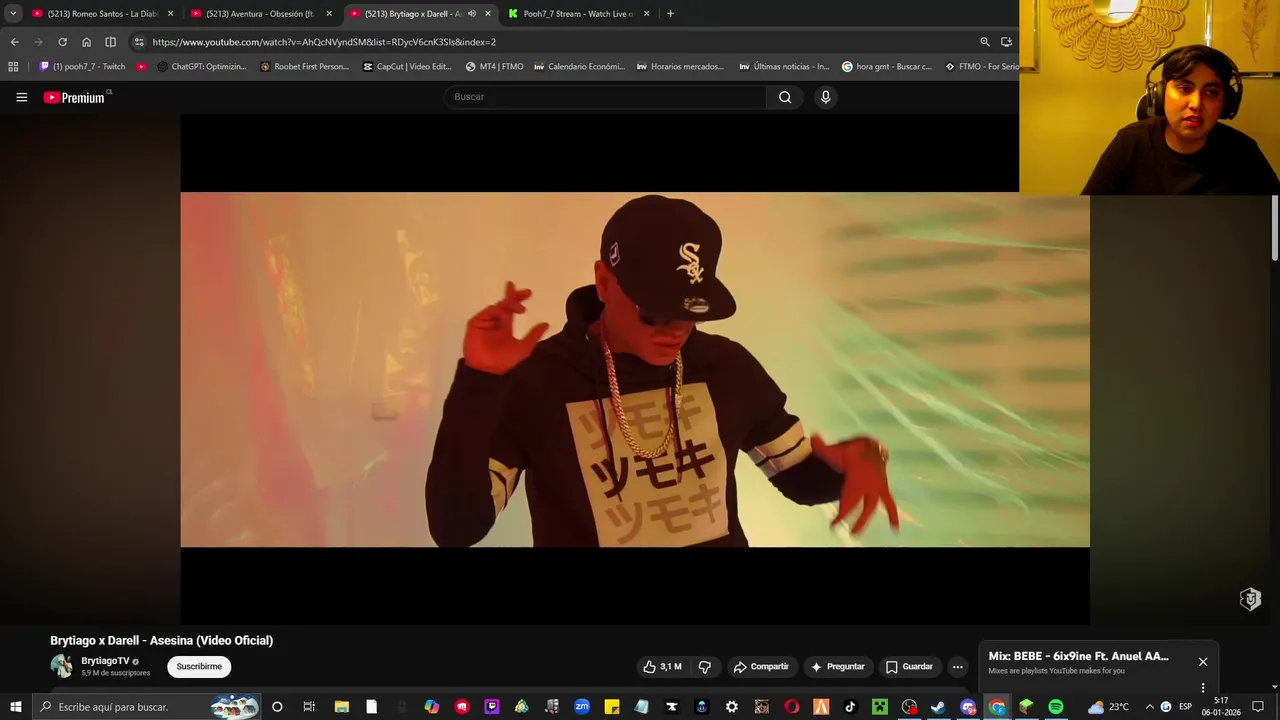
Task: Start voice search with the microphone
Action: pyautogui.click(x=825, y=97)
